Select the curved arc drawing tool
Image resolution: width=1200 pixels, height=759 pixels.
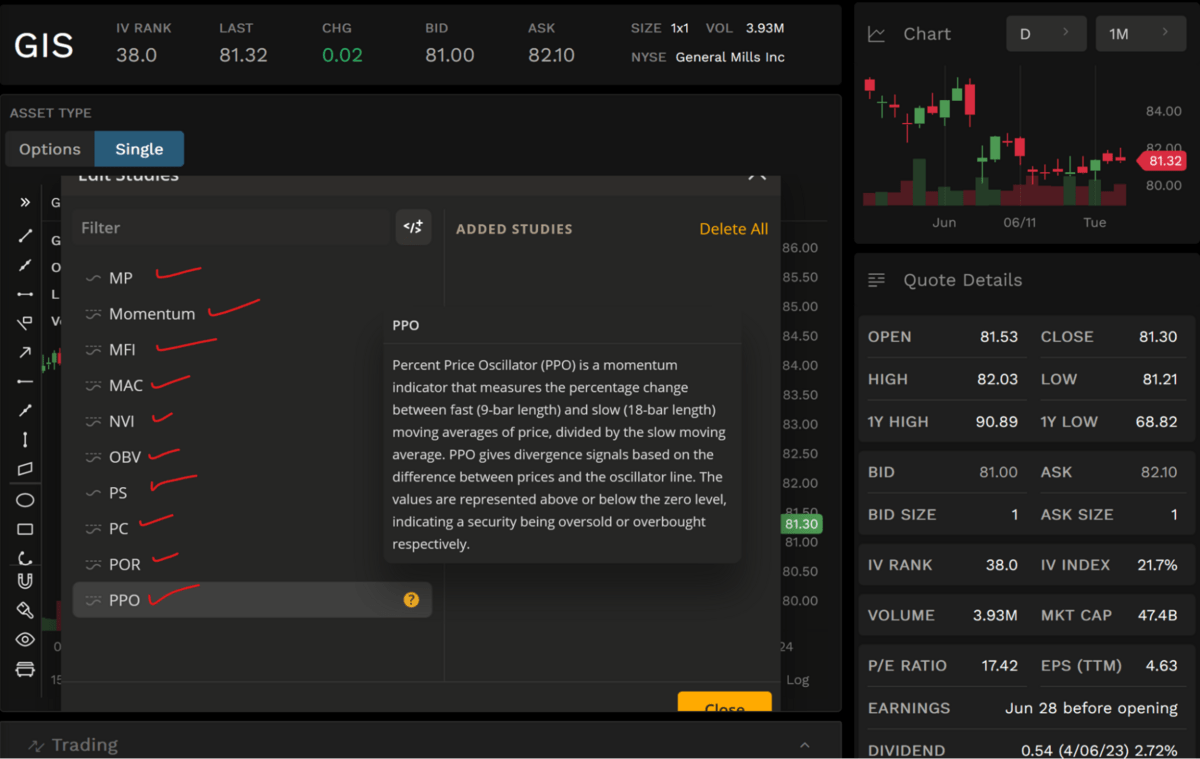click(x=25, y=558)
